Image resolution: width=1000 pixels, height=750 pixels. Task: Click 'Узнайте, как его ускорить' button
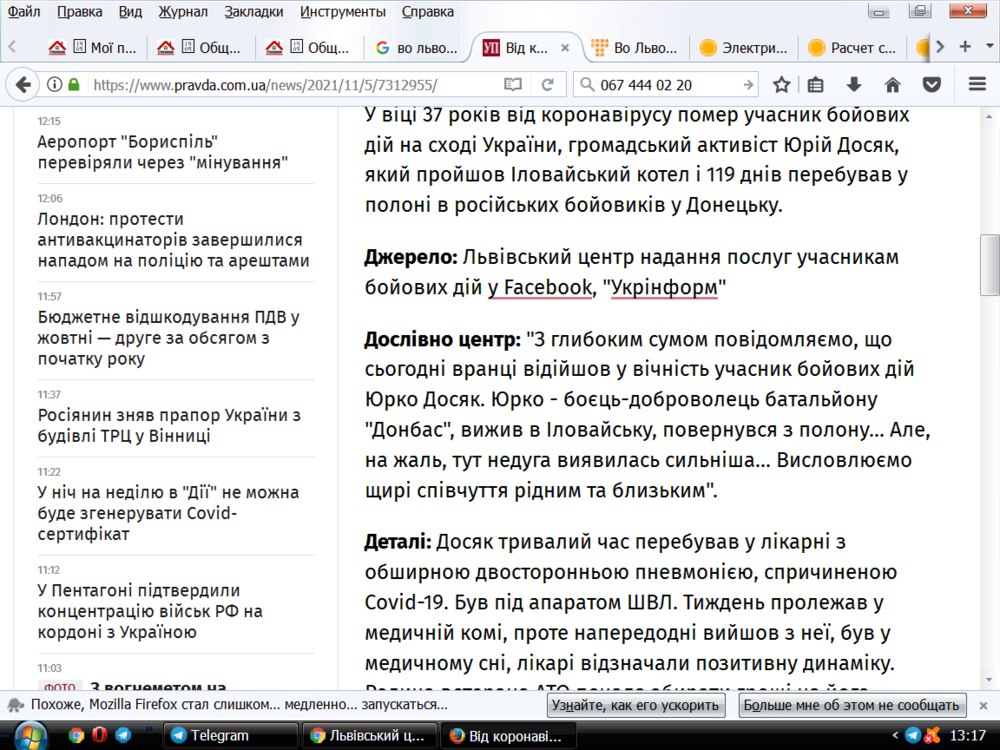coord(636,705)
